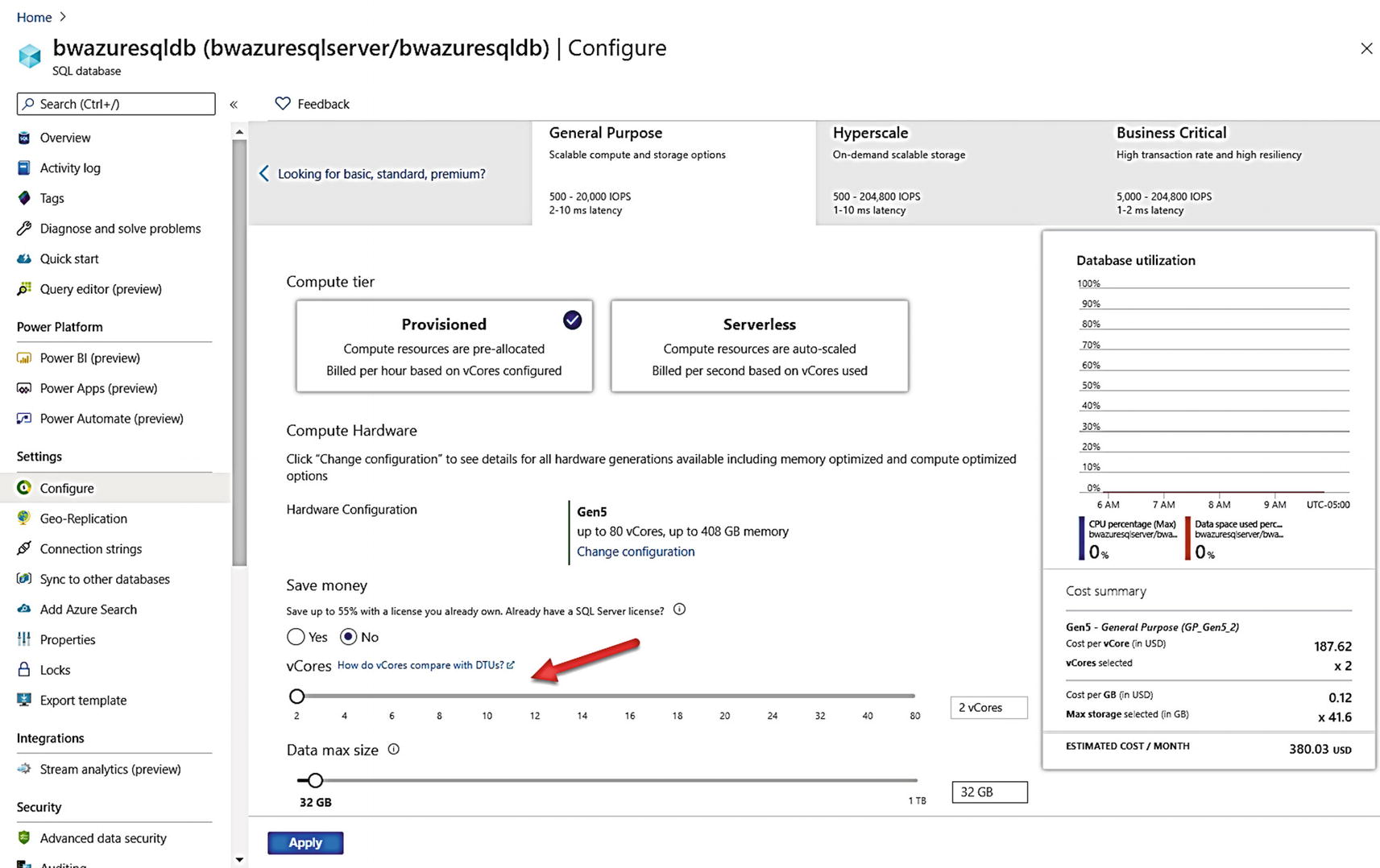Switch to Business Critical service tier tab
1380x868 pixels.
[1240, 172]
